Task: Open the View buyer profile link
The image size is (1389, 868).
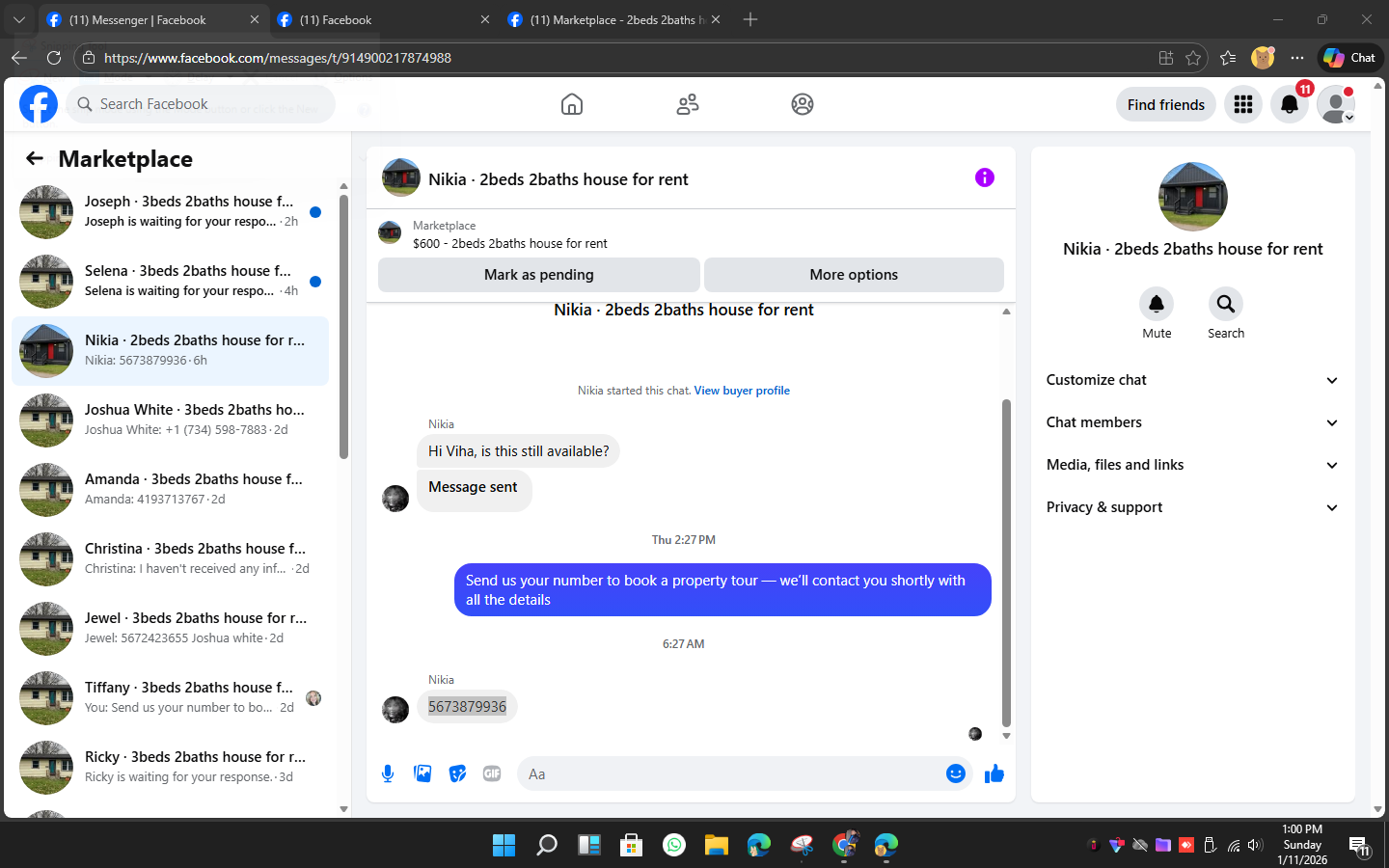Action: coord(742,391)
